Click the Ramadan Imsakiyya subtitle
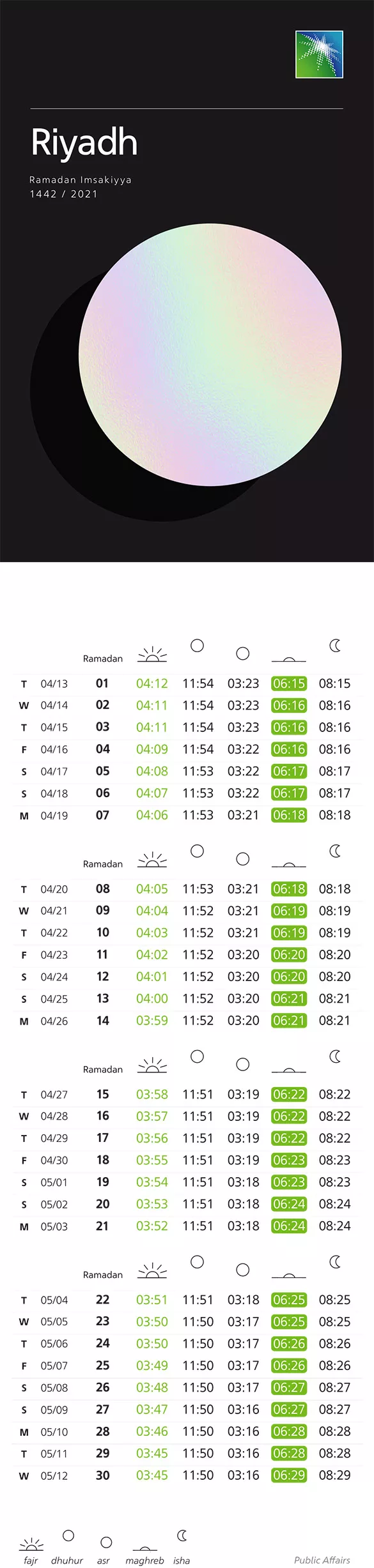Viewport: 374px width, 1568px height. [81, 180]
